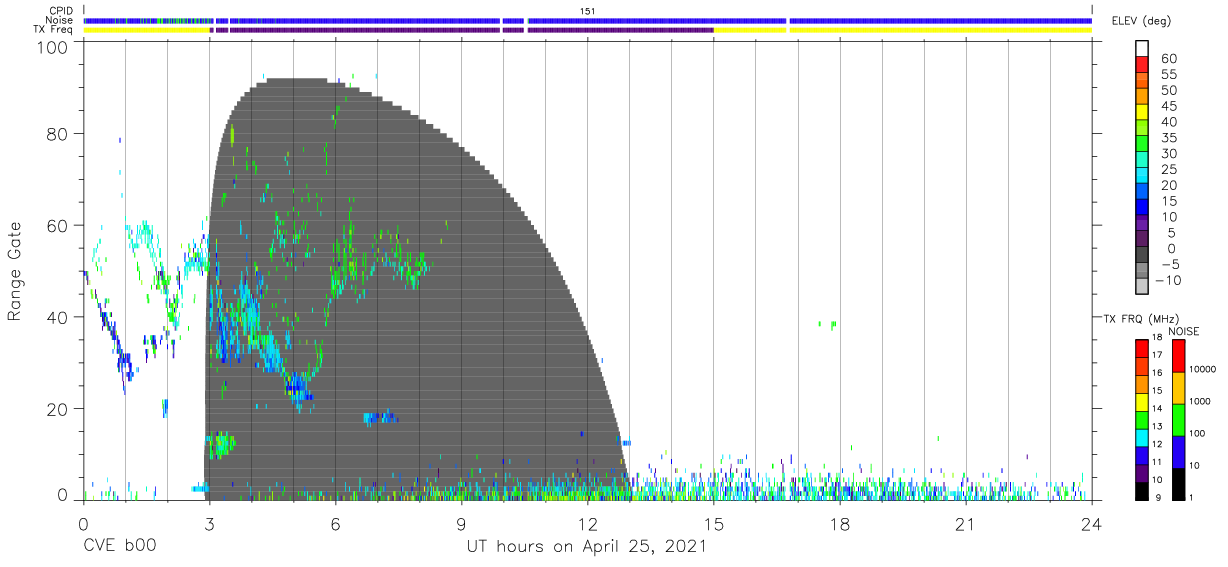Click the 55 label on elevation colorbar

(x=1167, y=76)
